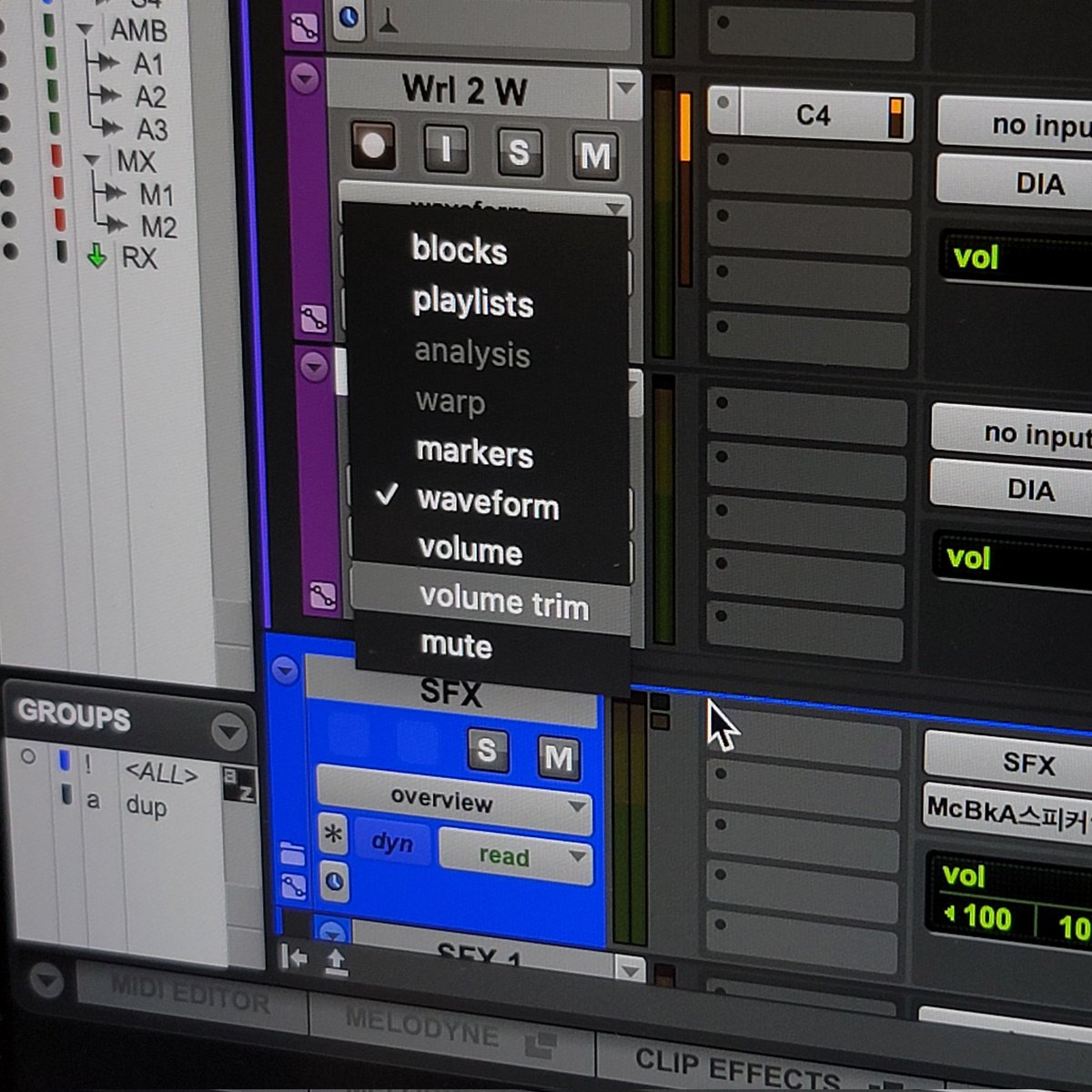Click the blue color marker of ALL group
Image resolution: width=1092 pixels, height=1092 pixels.
(x=66, y=761)
